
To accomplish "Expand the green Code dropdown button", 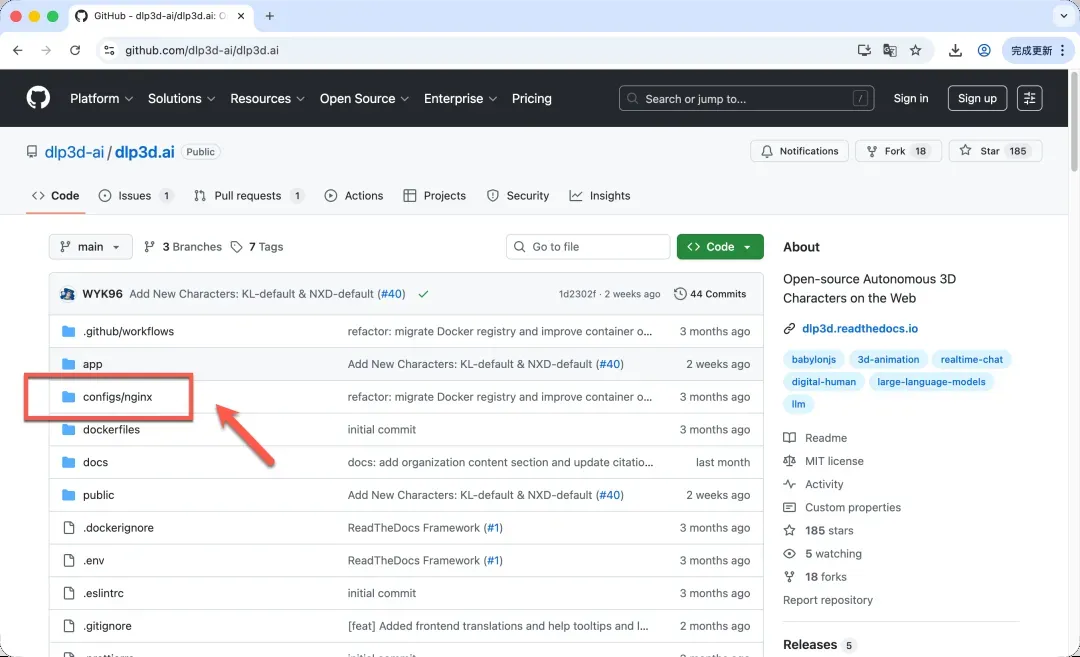I will click(720, 247).
